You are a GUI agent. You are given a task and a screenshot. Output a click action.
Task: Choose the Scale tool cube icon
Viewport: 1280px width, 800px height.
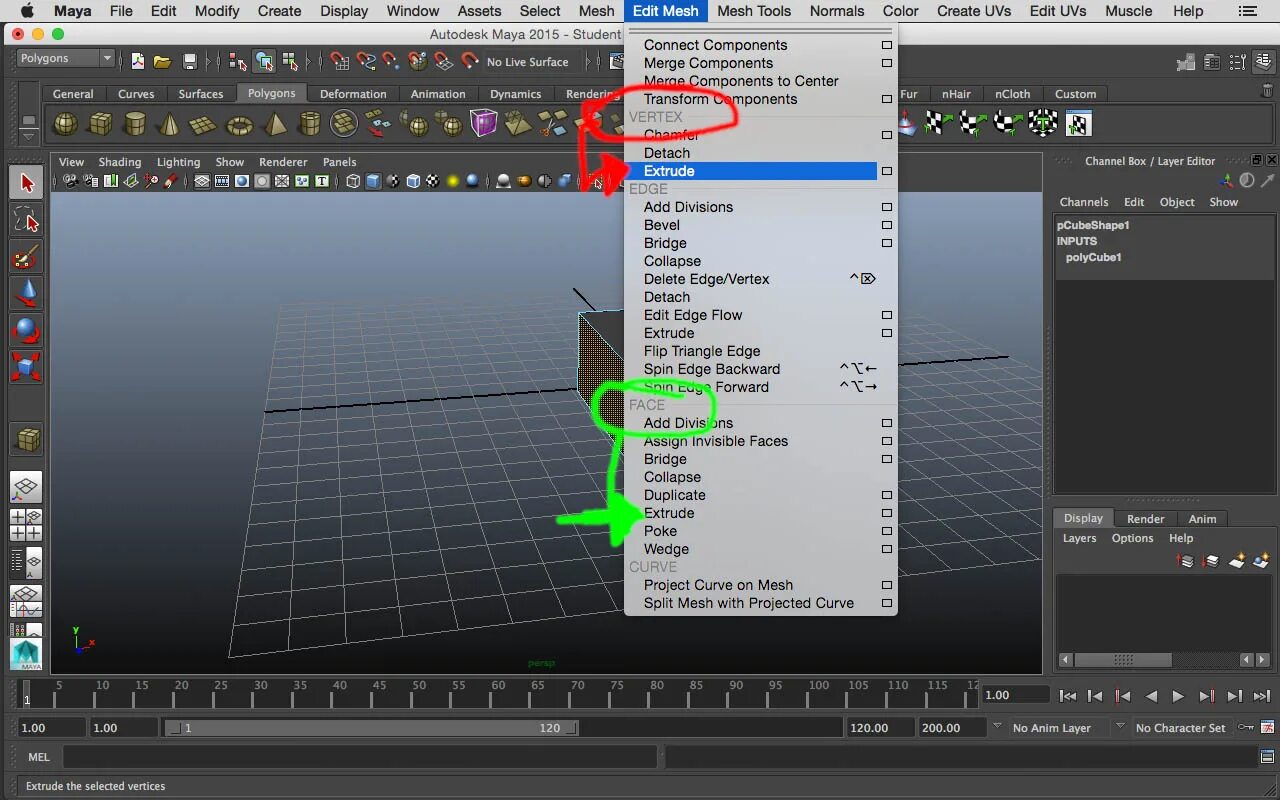click(27, 366)
